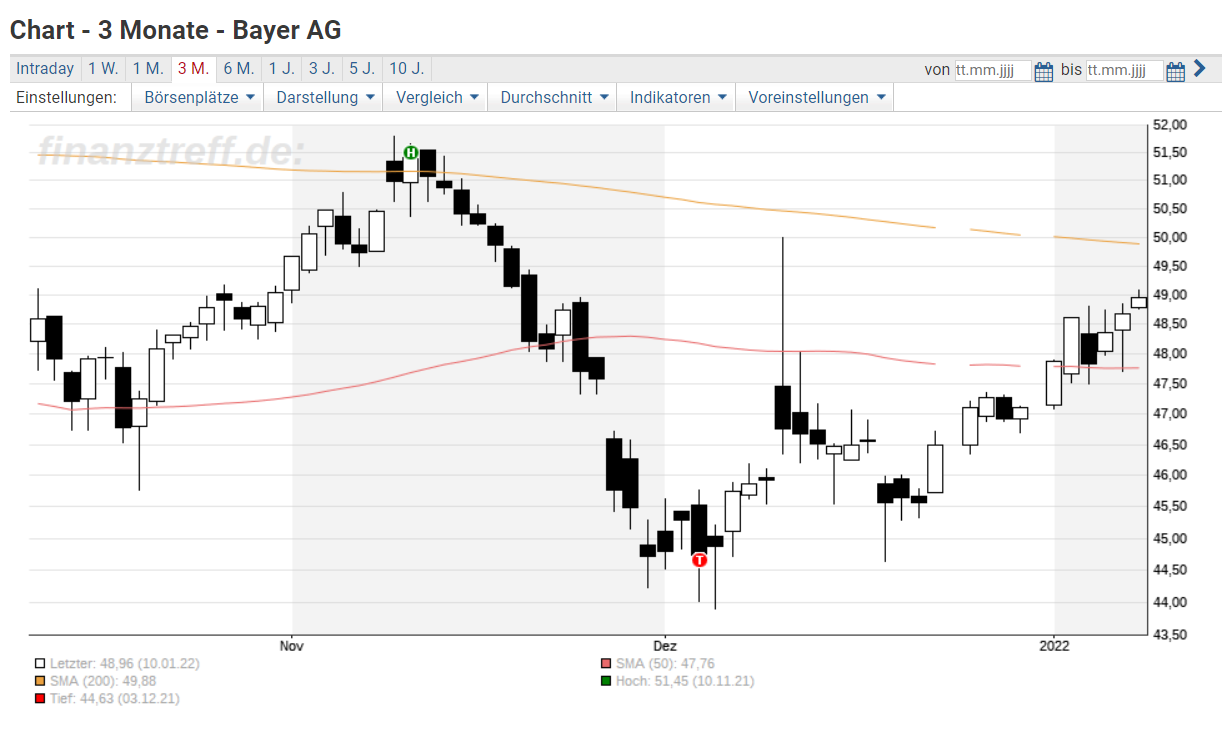
Task: Click the 52,00 y-axis price label
Action: point(1169,125)
